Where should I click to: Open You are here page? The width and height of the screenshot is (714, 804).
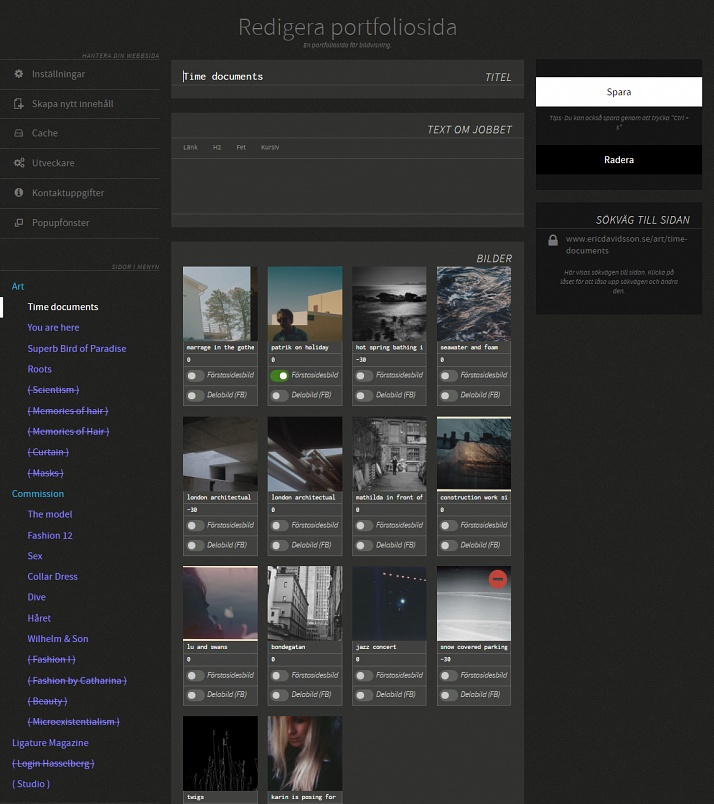53,327
